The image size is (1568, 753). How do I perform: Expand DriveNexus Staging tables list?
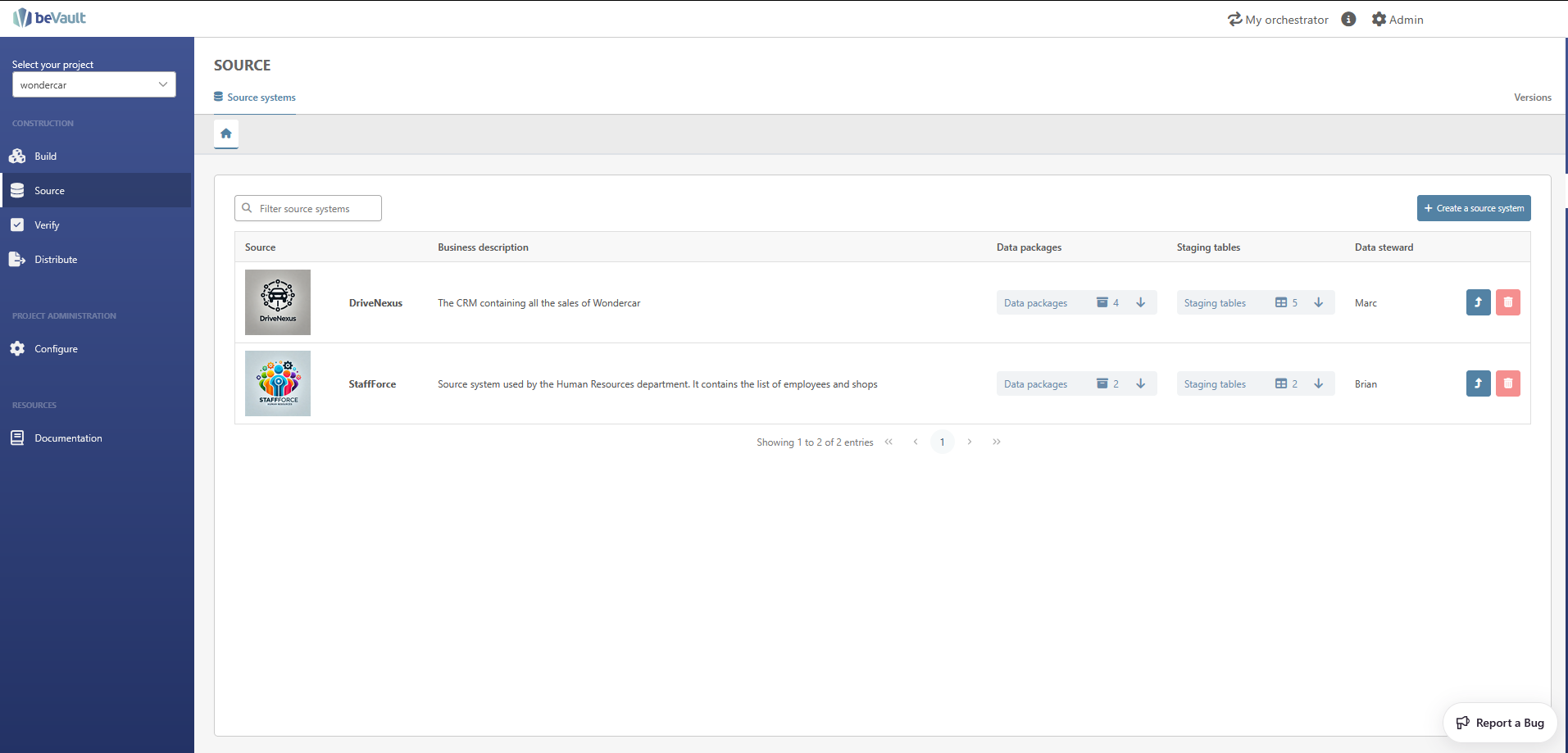1318,302
